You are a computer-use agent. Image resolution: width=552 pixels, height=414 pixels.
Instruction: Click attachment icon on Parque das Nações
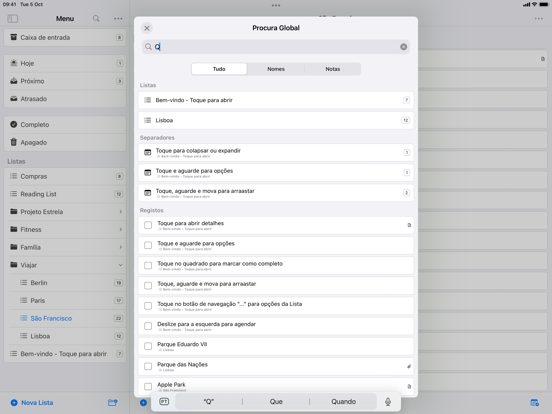tap(409, 366)
